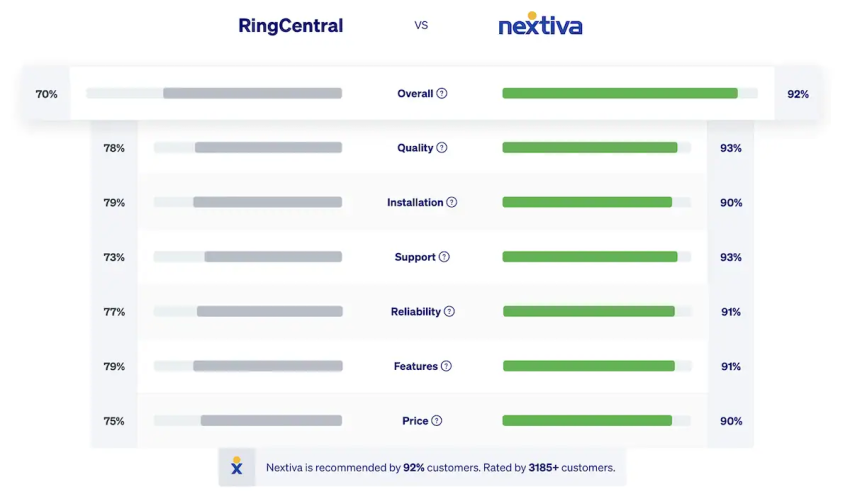
Task: Click the 92% Overall score for Nextiva
Action: pos(798,94)
